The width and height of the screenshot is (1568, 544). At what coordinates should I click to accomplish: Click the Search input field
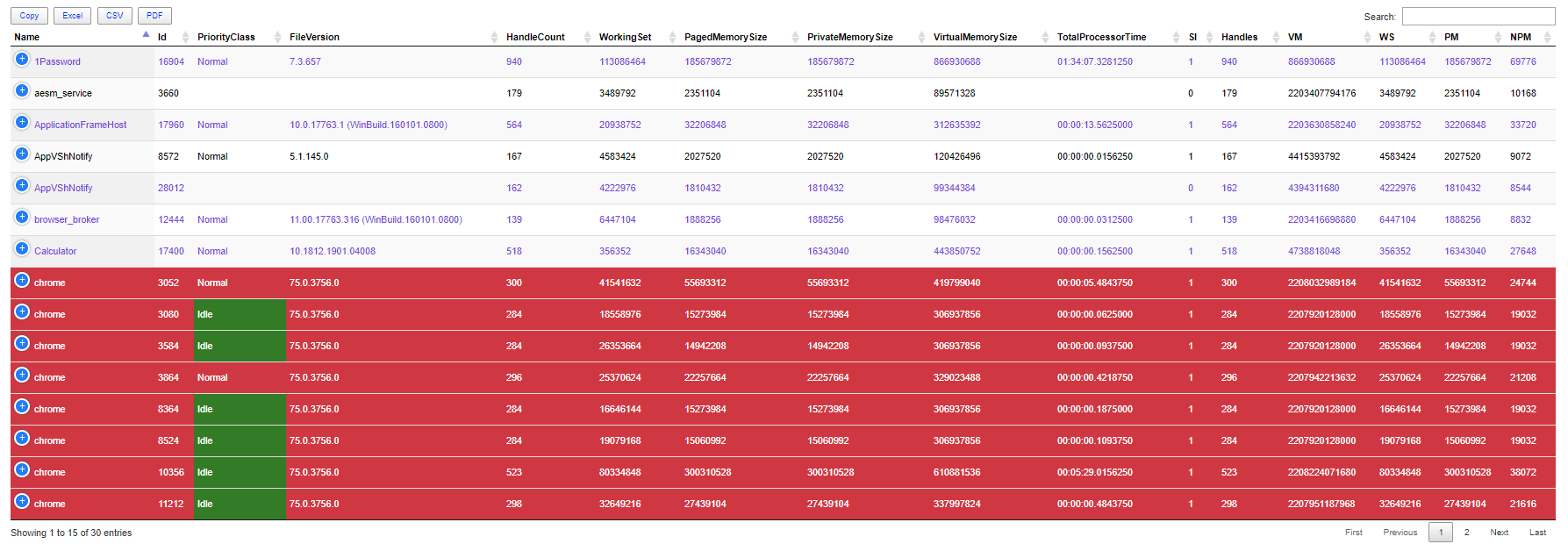[1478, 17]
